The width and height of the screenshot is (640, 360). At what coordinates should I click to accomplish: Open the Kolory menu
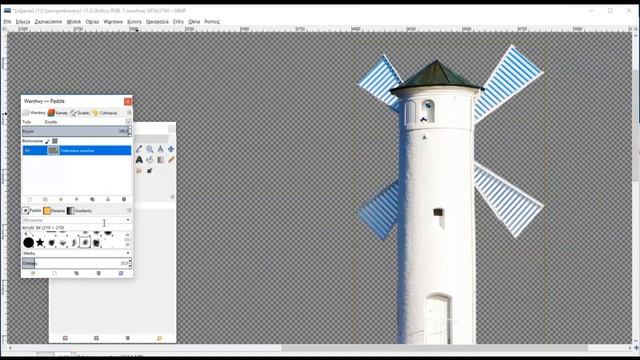134,22
